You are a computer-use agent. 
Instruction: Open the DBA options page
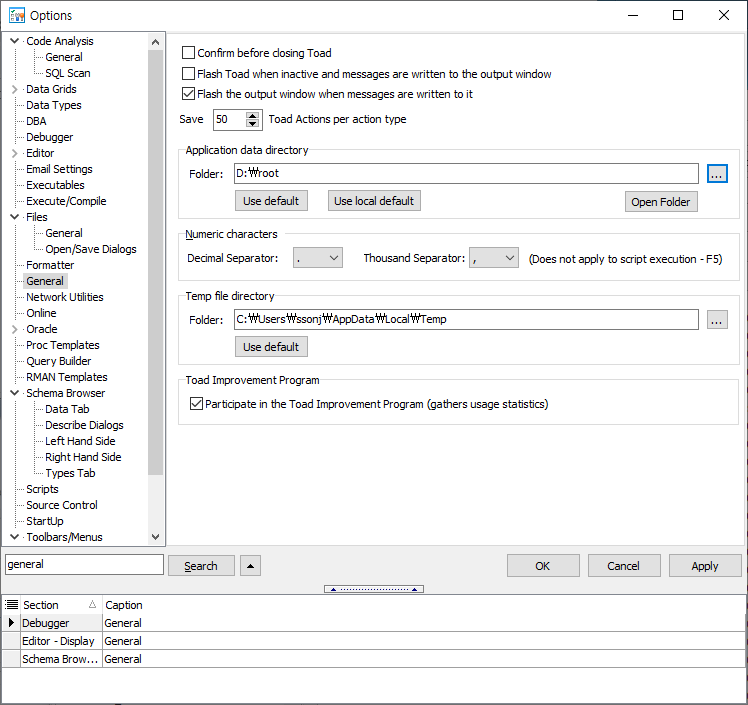pos(36,121)
